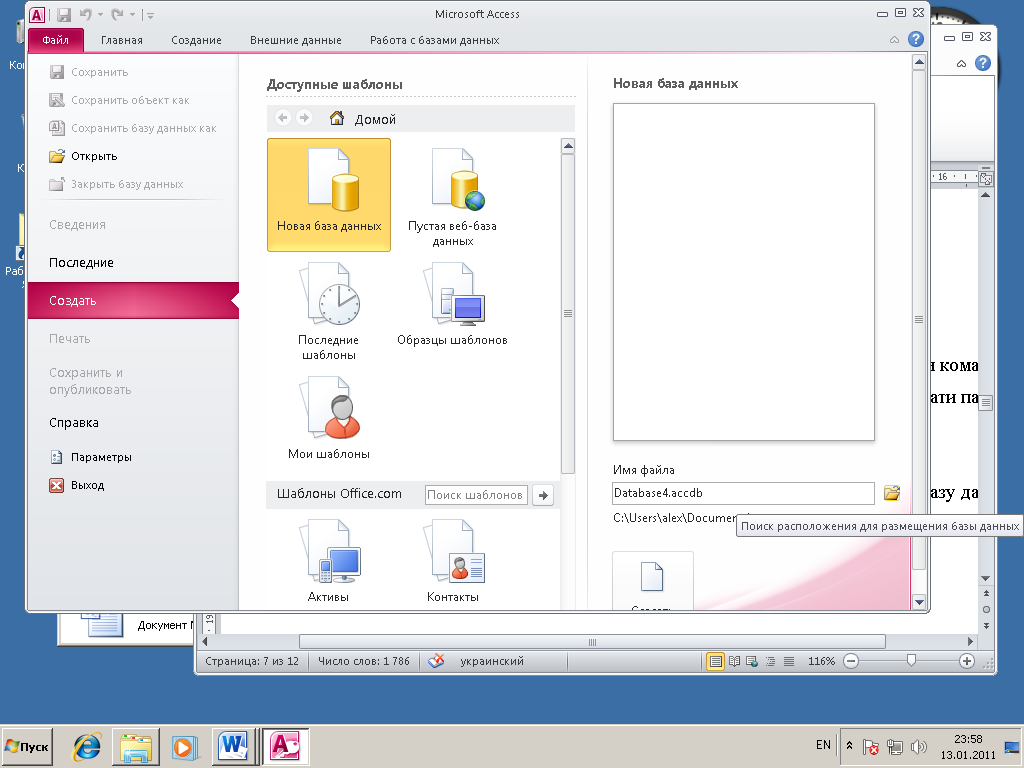The height and width of the screenshot is (768, 1024).
Task: Click the Undo icon in quick access toolbar
Action: coord(86,14)
